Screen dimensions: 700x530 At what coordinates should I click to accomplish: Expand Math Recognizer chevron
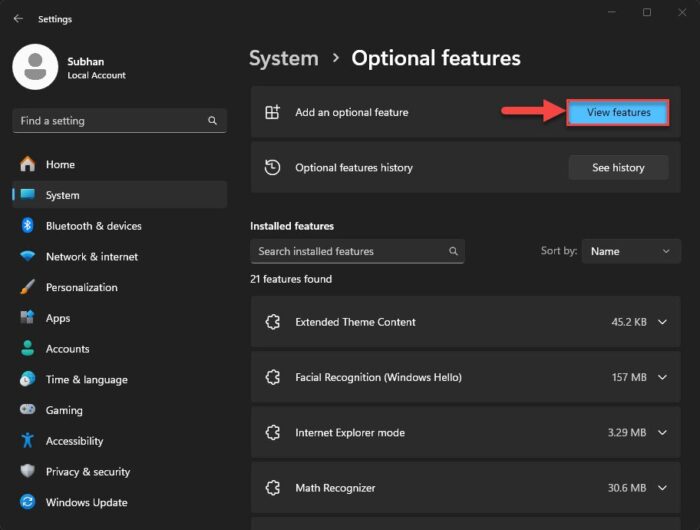click(x=662, y=488)
